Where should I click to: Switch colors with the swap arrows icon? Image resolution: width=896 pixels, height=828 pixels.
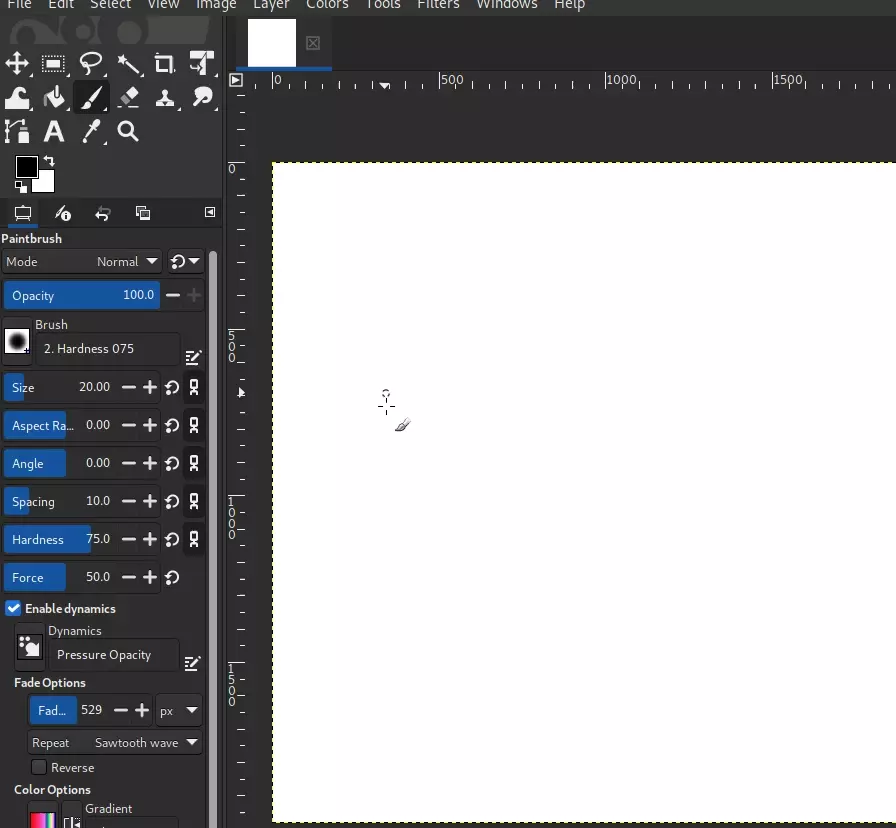[x=47, y=159]
